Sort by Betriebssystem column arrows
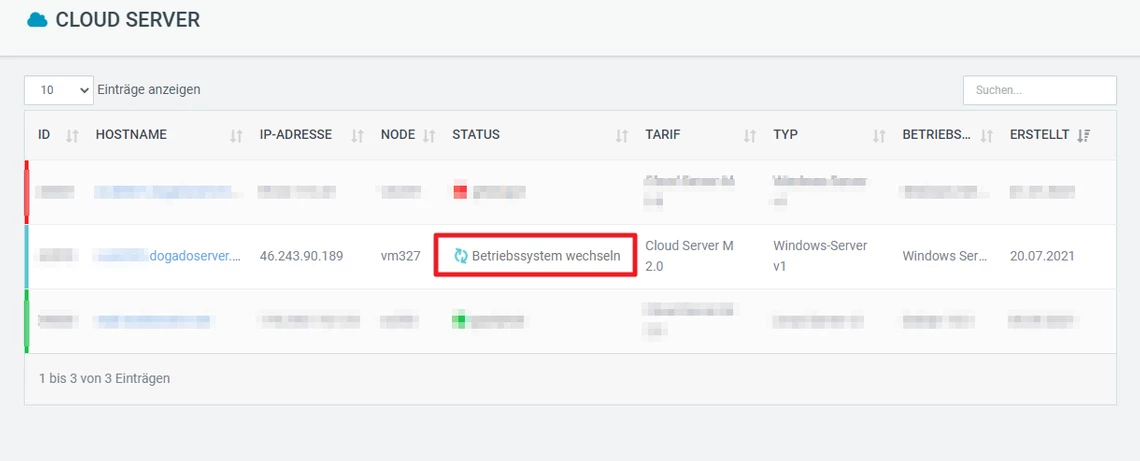 pyautogui.click(x=987, y=136)
